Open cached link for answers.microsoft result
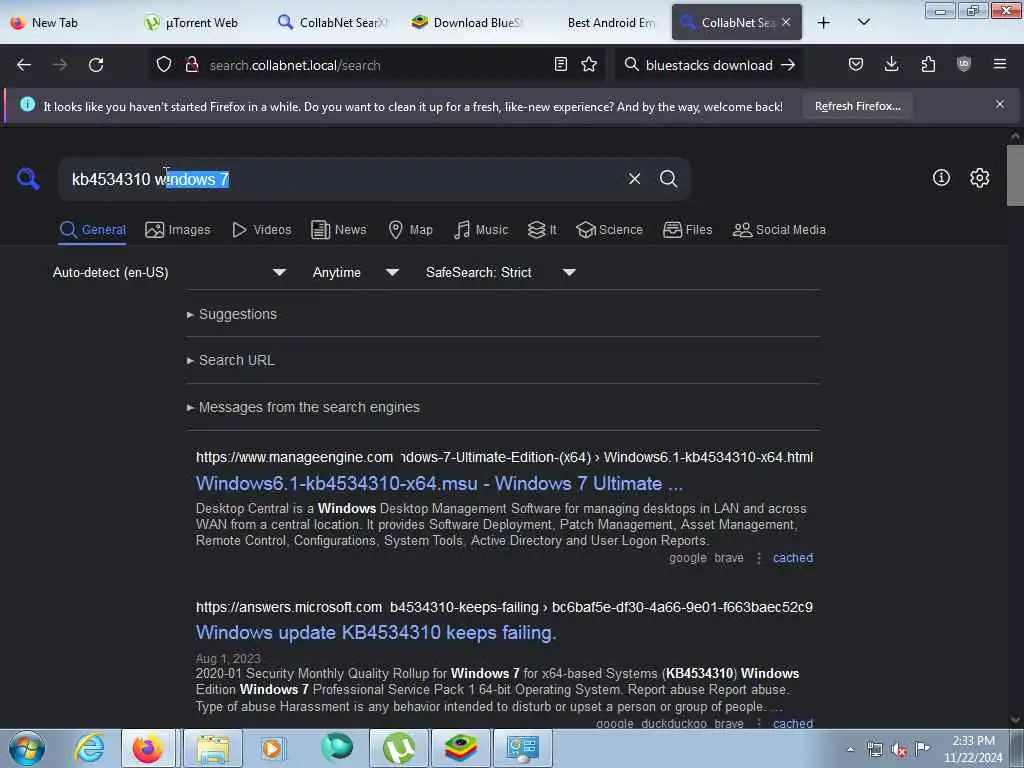Screen dimensions: 1024x768 (x=793, y=723)
